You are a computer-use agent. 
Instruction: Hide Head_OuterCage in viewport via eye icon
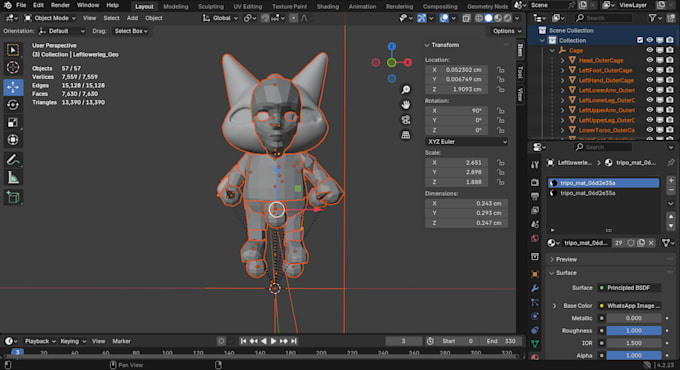(650, 60)
